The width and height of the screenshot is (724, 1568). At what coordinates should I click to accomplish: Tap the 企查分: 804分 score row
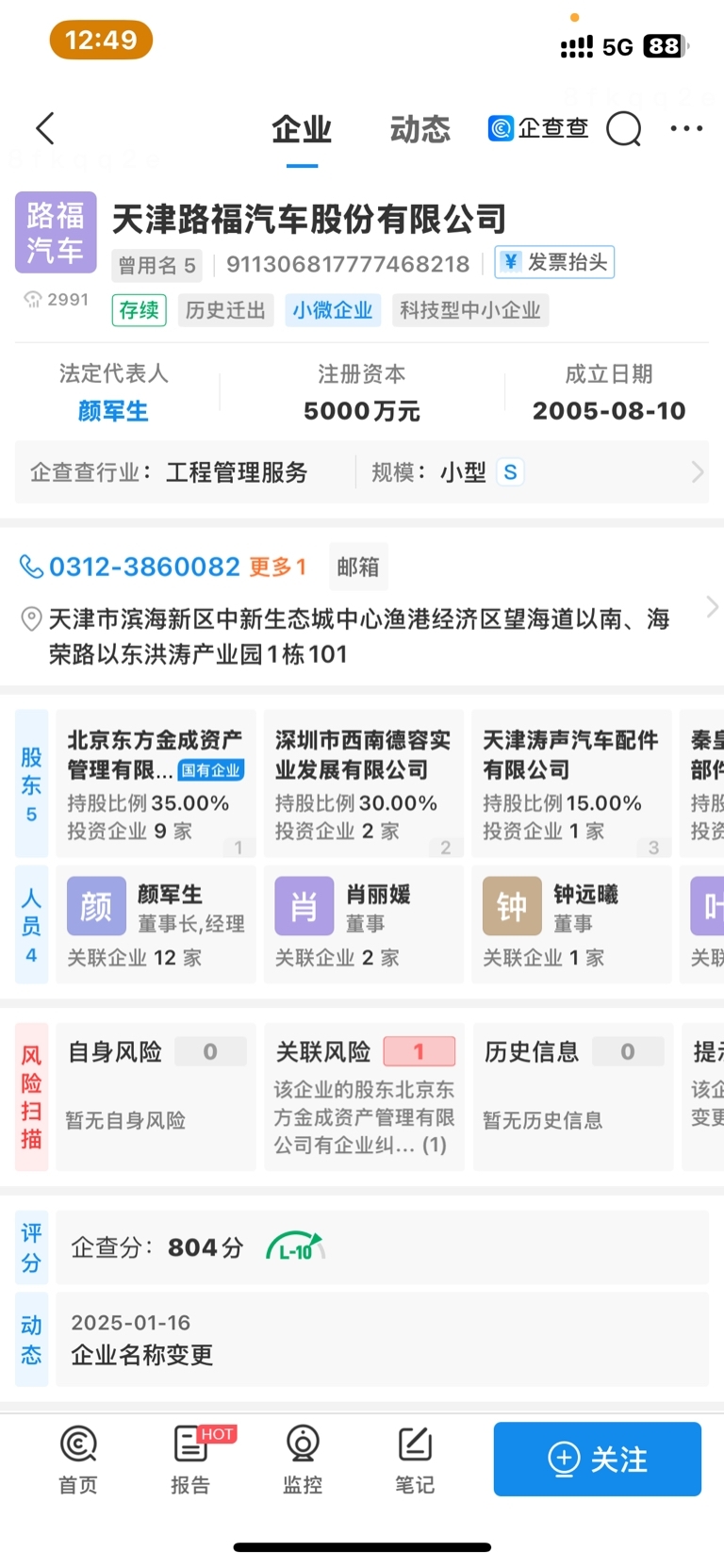click(382, 1247)
